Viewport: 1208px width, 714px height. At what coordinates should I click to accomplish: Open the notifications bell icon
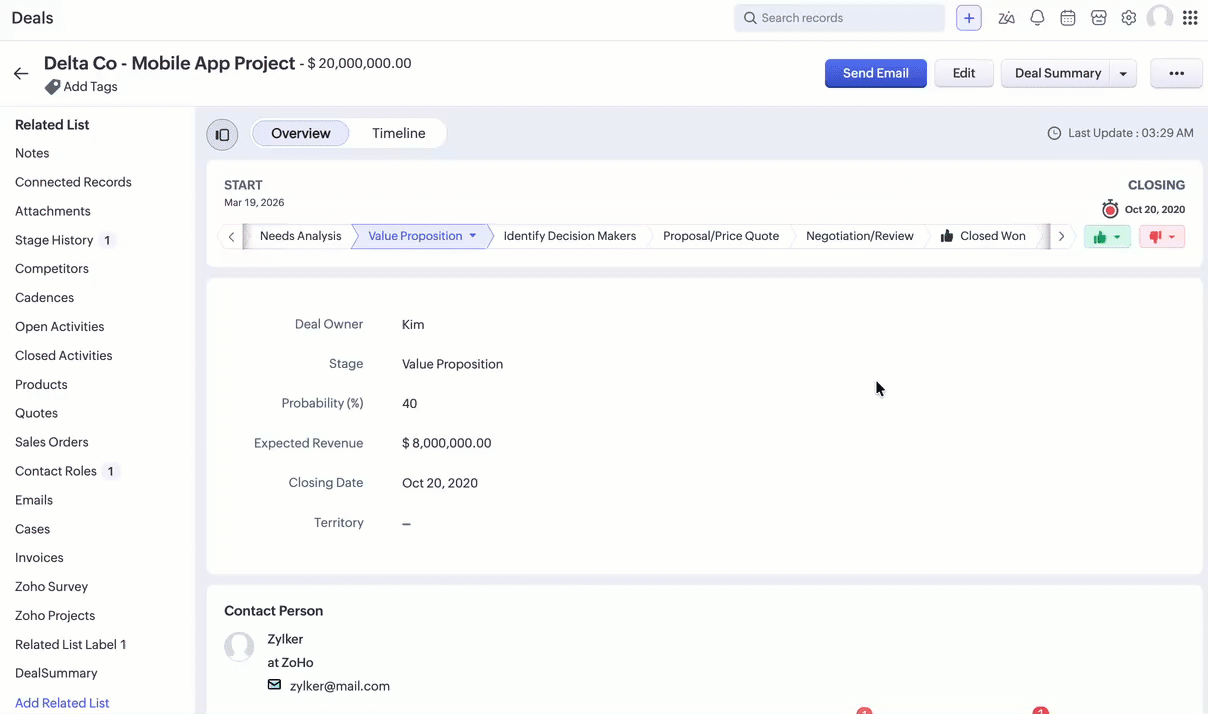pos(1037,18)
